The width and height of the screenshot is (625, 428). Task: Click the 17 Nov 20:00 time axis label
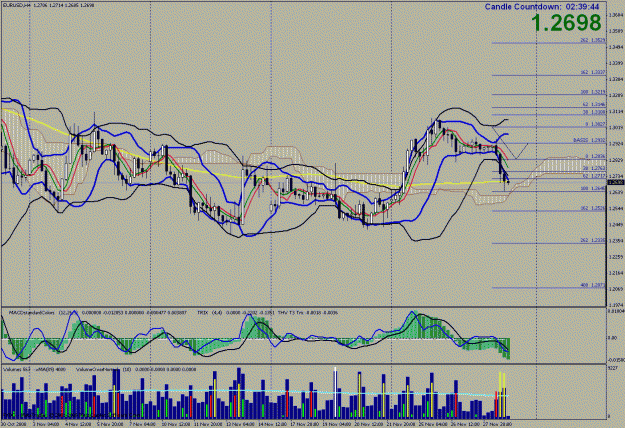[x=304, y=424]
